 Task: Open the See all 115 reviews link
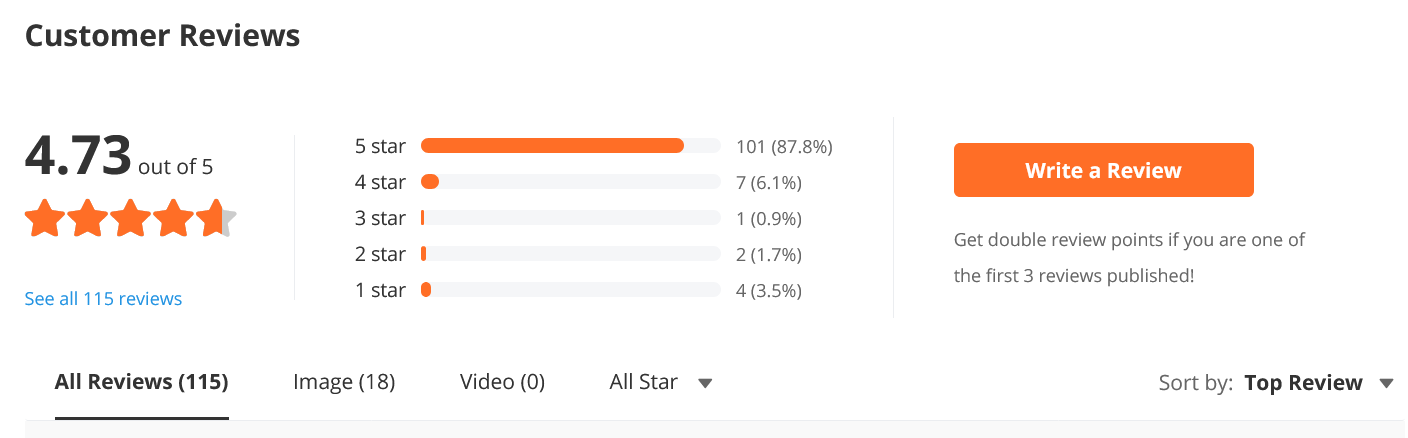pos(103,298)
